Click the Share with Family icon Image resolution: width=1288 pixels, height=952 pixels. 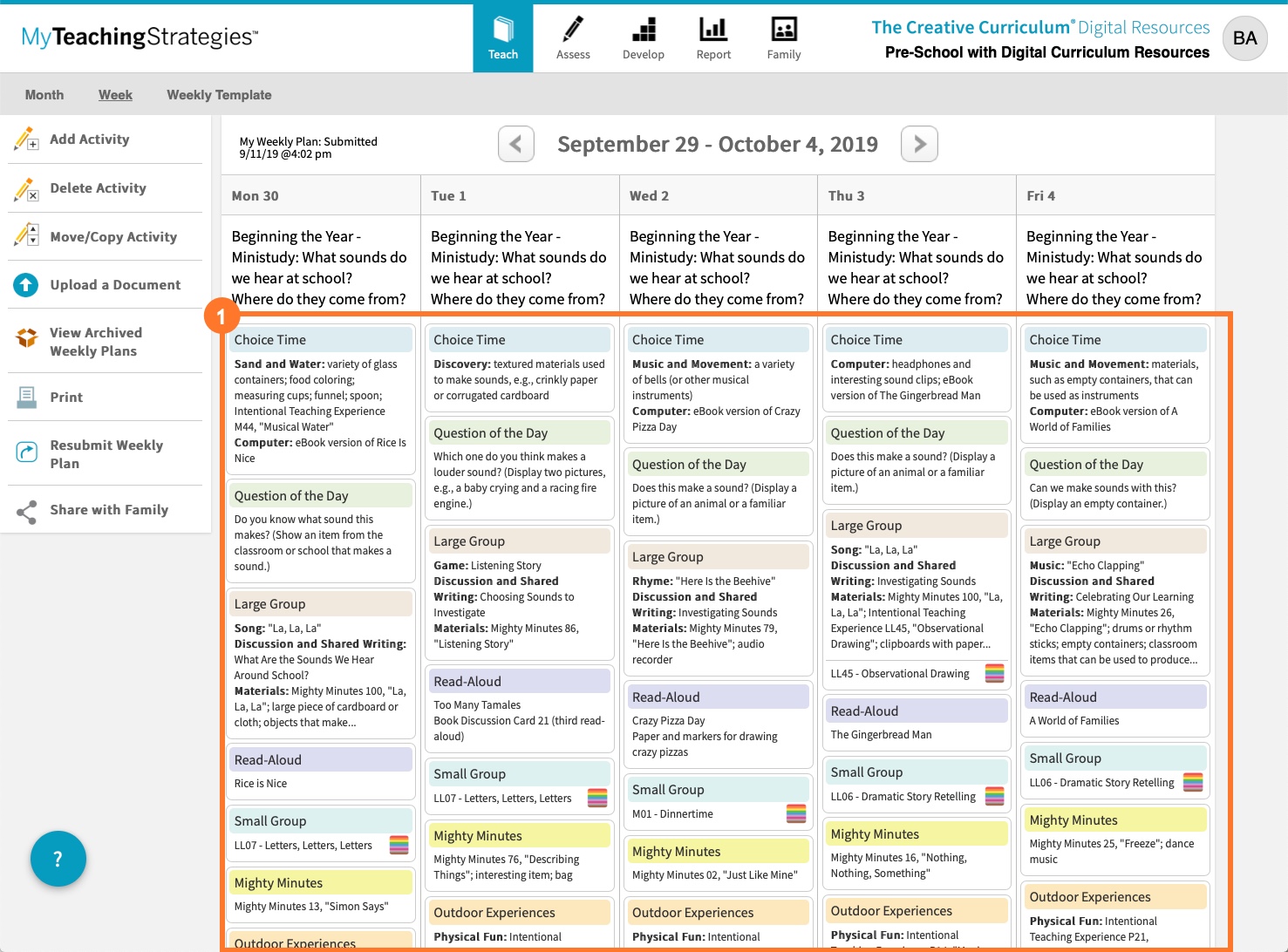(x=27, y=511)
